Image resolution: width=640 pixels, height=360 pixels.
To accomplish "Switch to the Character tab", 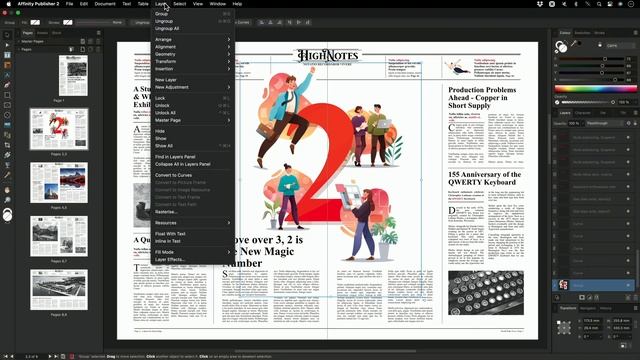I will click(582, 113).
